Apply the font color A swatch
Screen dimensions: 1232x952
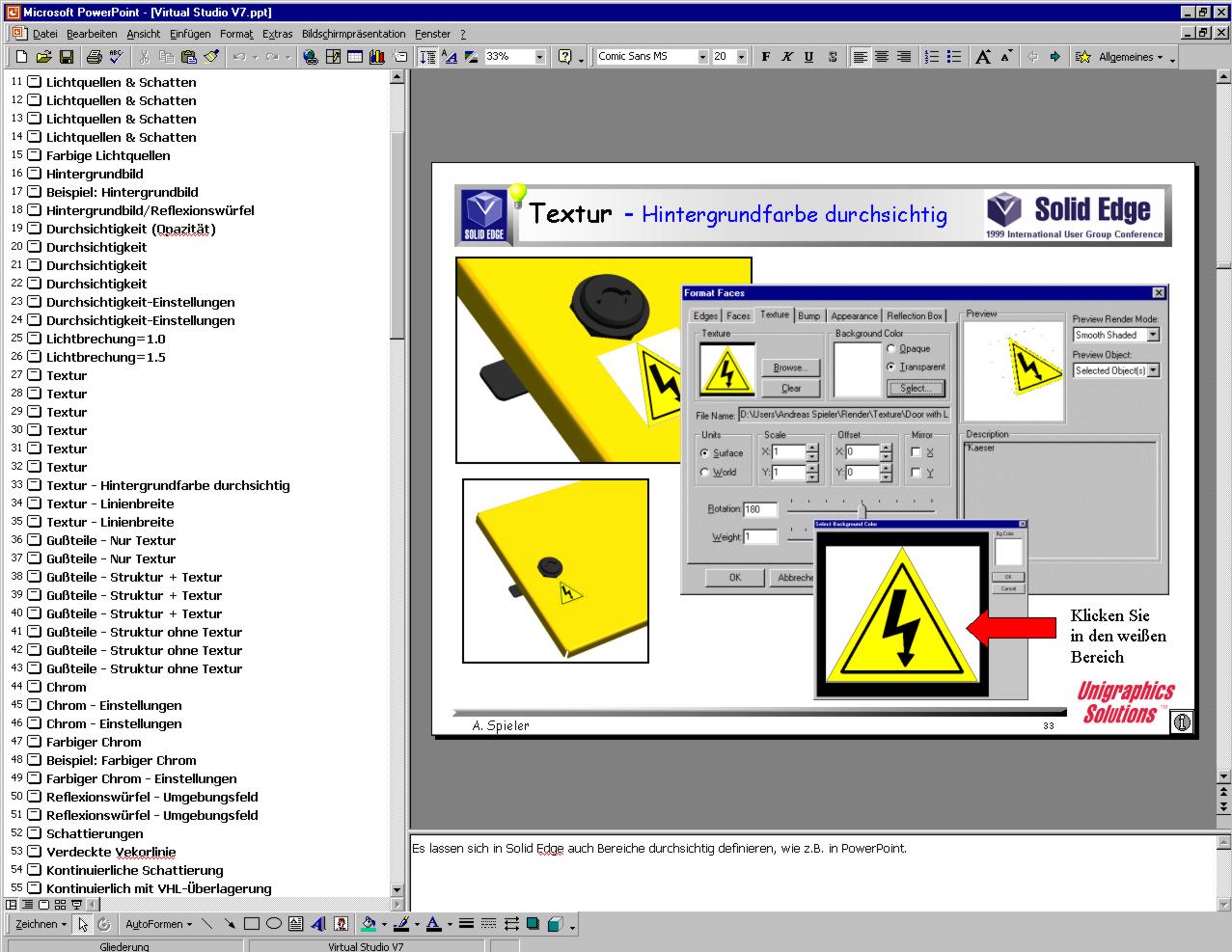433,924
